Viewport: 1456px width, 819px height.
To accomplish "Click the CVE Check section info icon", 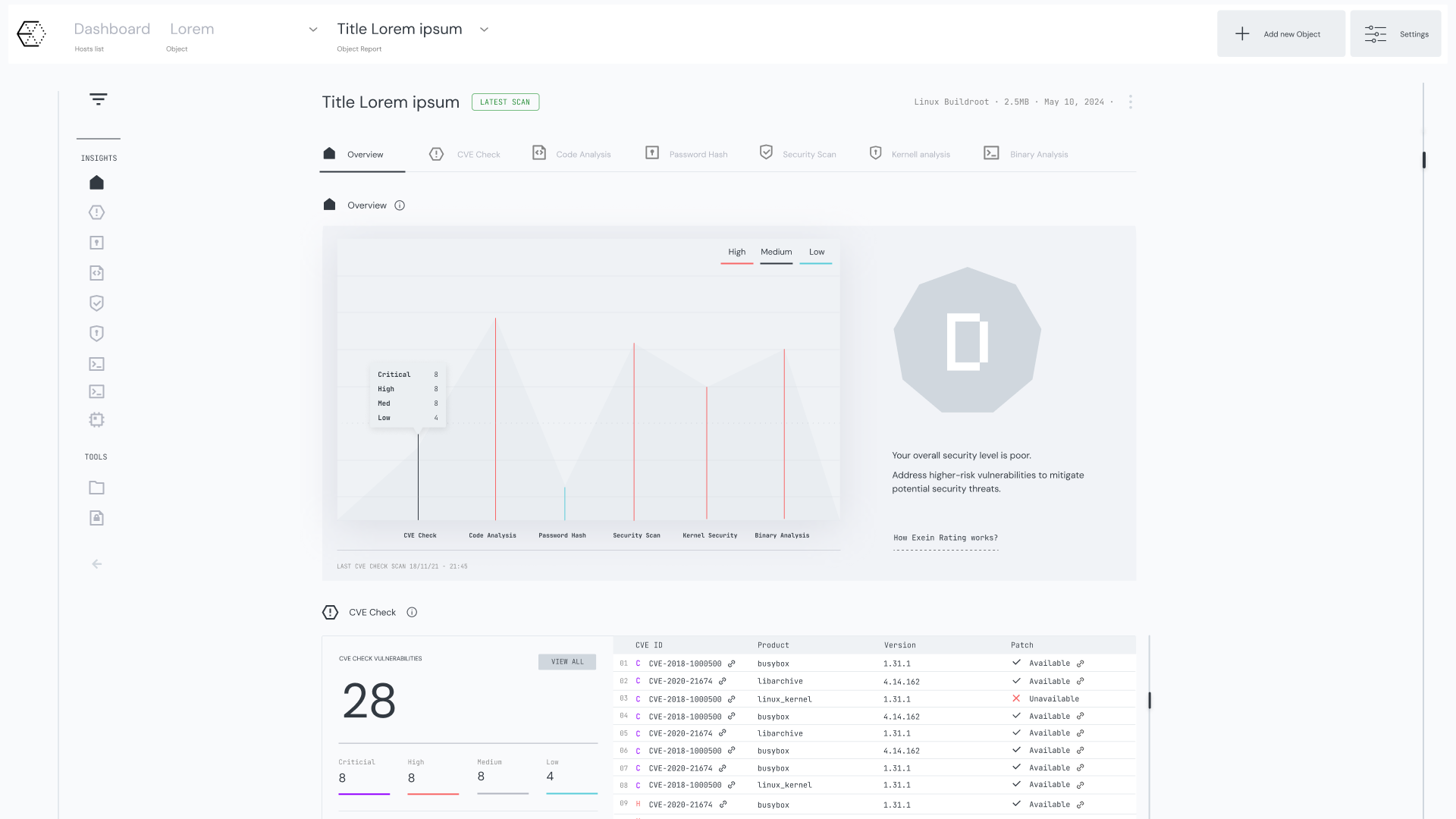I will pos(412,612).
